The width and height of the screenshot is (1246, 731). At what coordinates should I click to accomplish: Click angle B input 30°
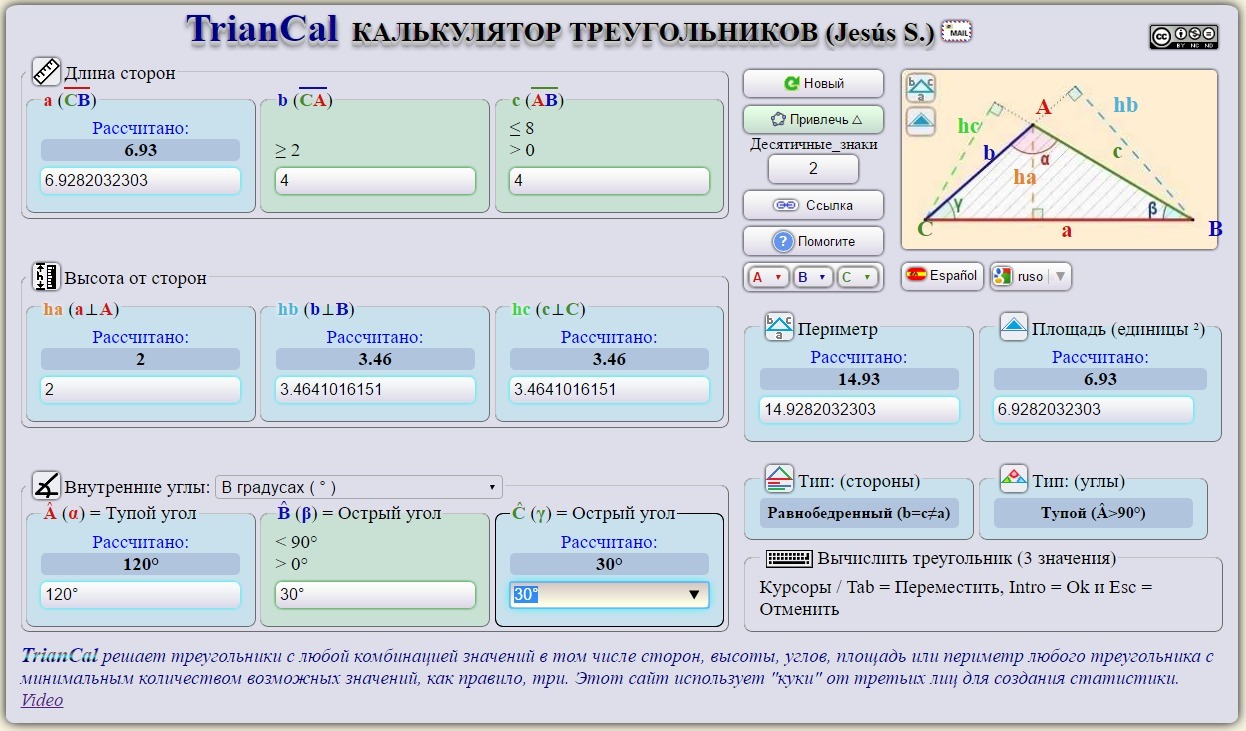tap(375, 595)
